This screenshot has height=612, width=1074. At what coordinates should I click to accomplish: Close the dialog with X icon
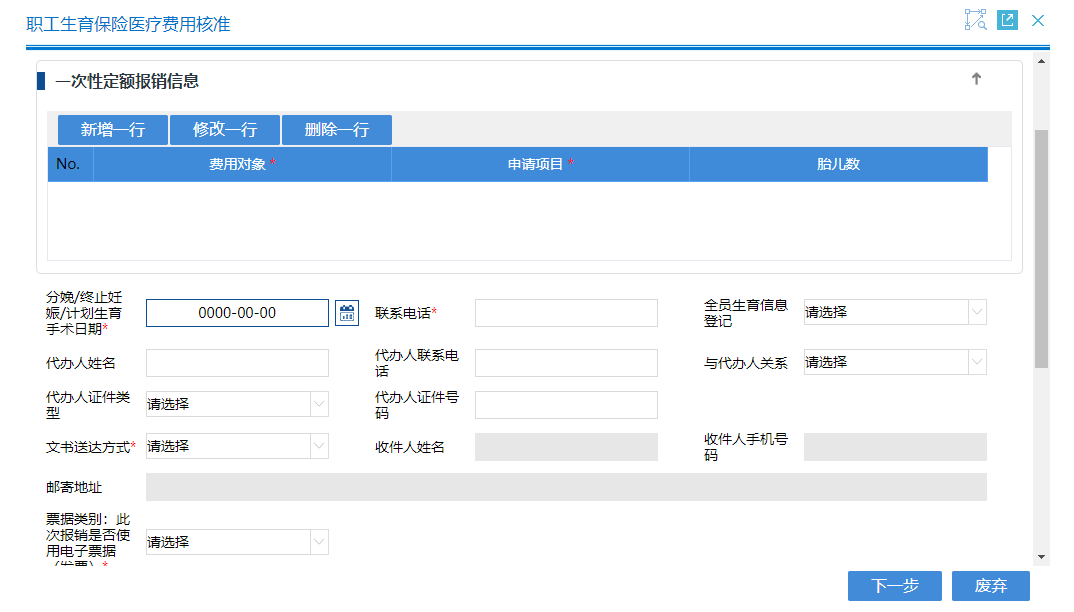pos(1038,20)
